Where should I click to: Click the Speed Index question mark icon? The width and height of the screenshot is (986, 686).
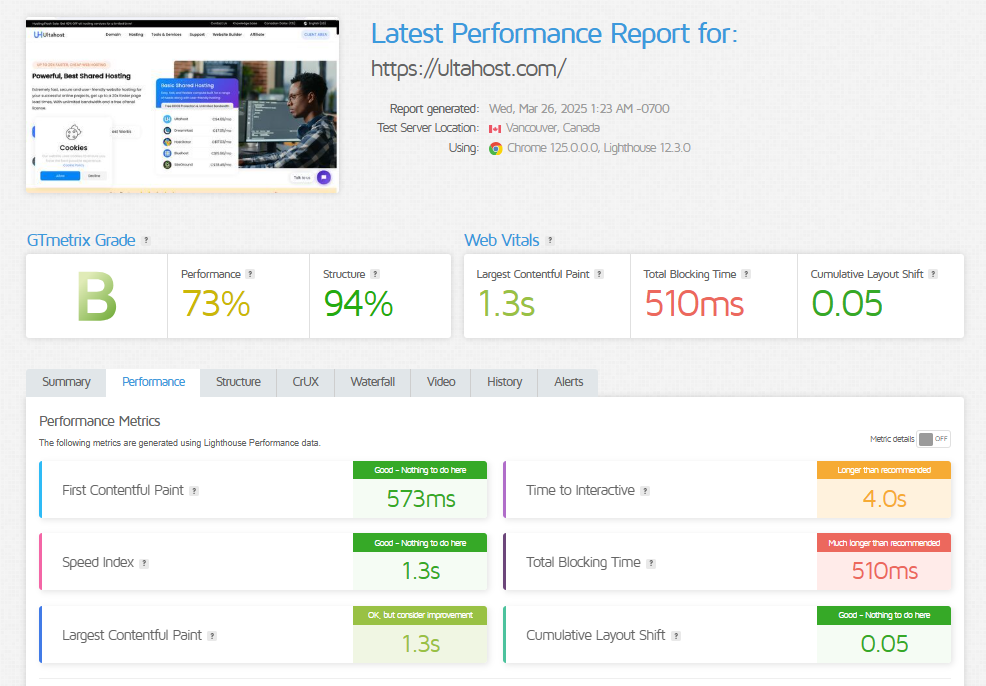(144, 563)
